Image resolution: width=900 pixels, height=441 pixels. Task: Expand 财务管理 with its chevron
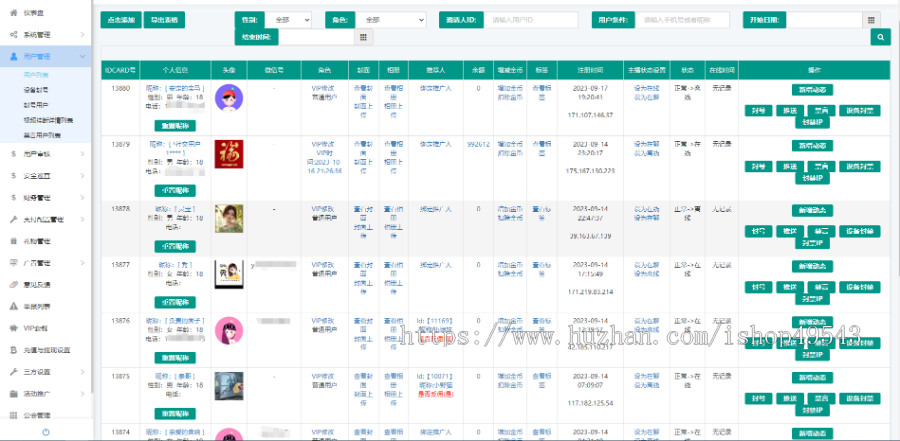pyautogui.click(x=83, y=198)
